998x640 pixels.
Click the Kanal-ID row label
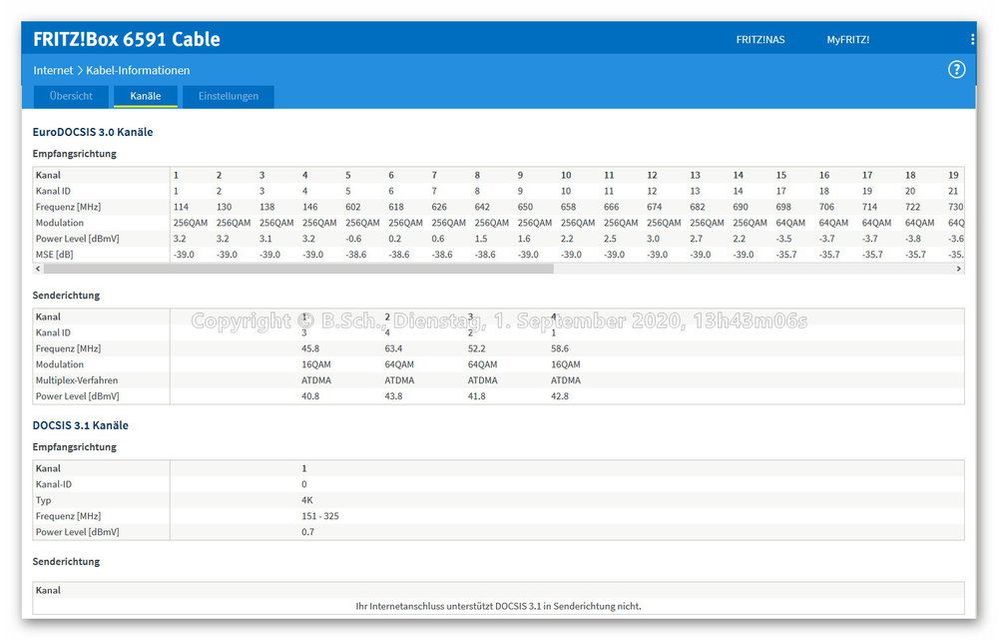pos(53,484)
